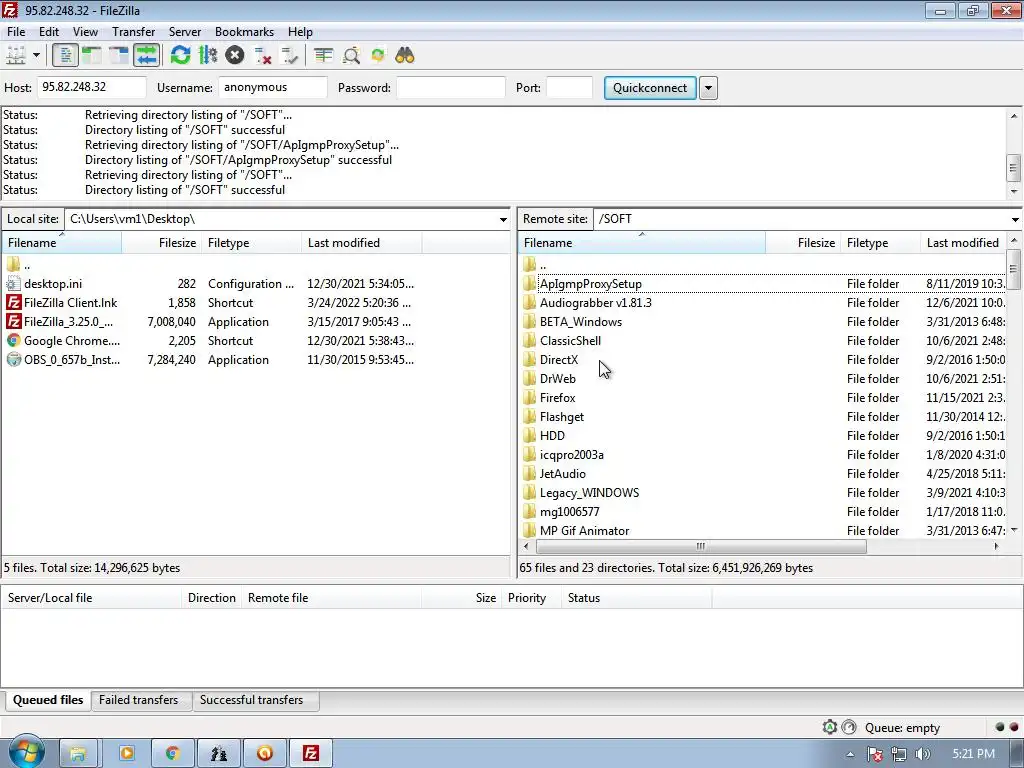Reconnect to the last server

[289, 56]
